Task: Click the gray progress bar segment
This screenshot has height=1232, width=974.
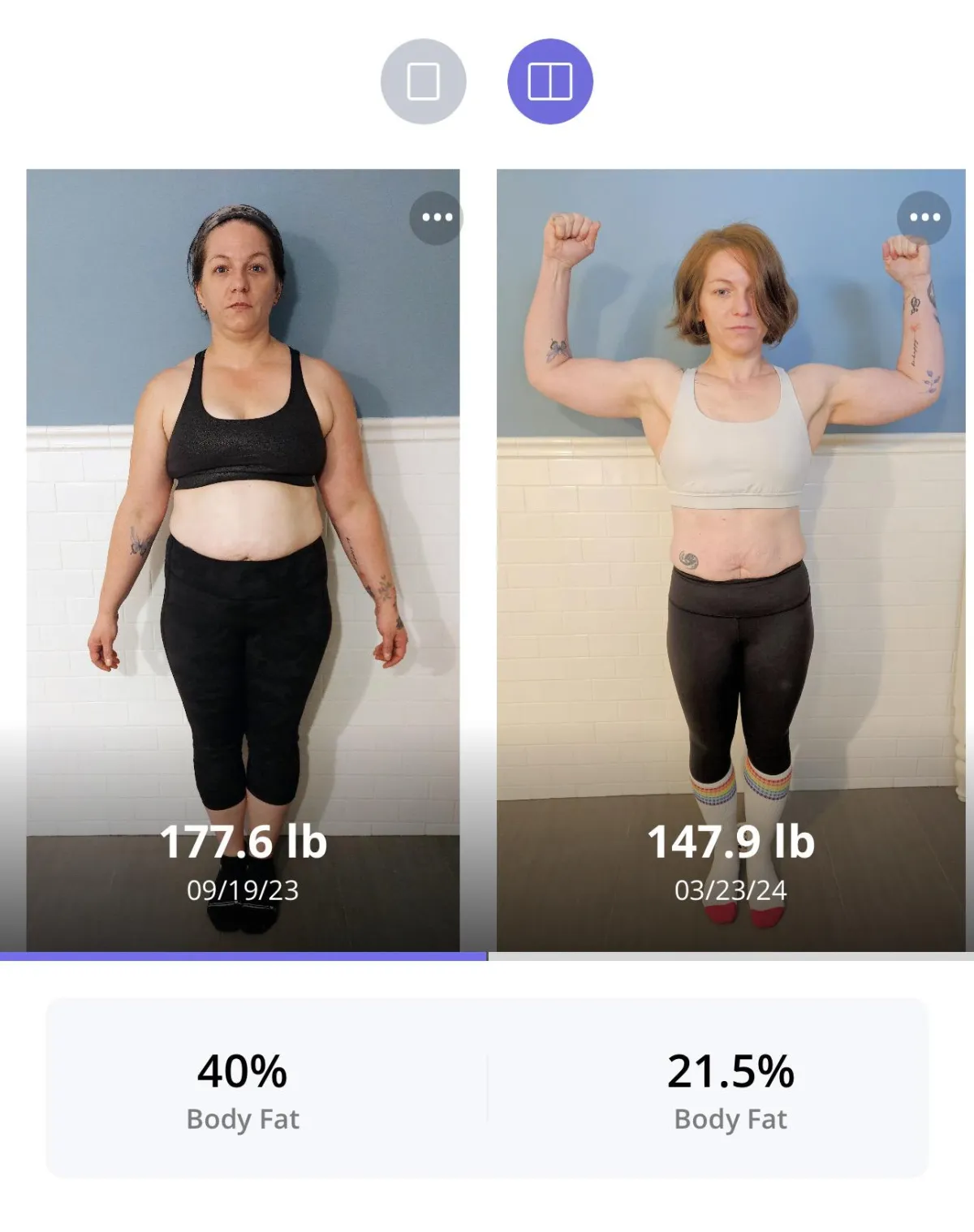Action: click(x=730, y=957)
